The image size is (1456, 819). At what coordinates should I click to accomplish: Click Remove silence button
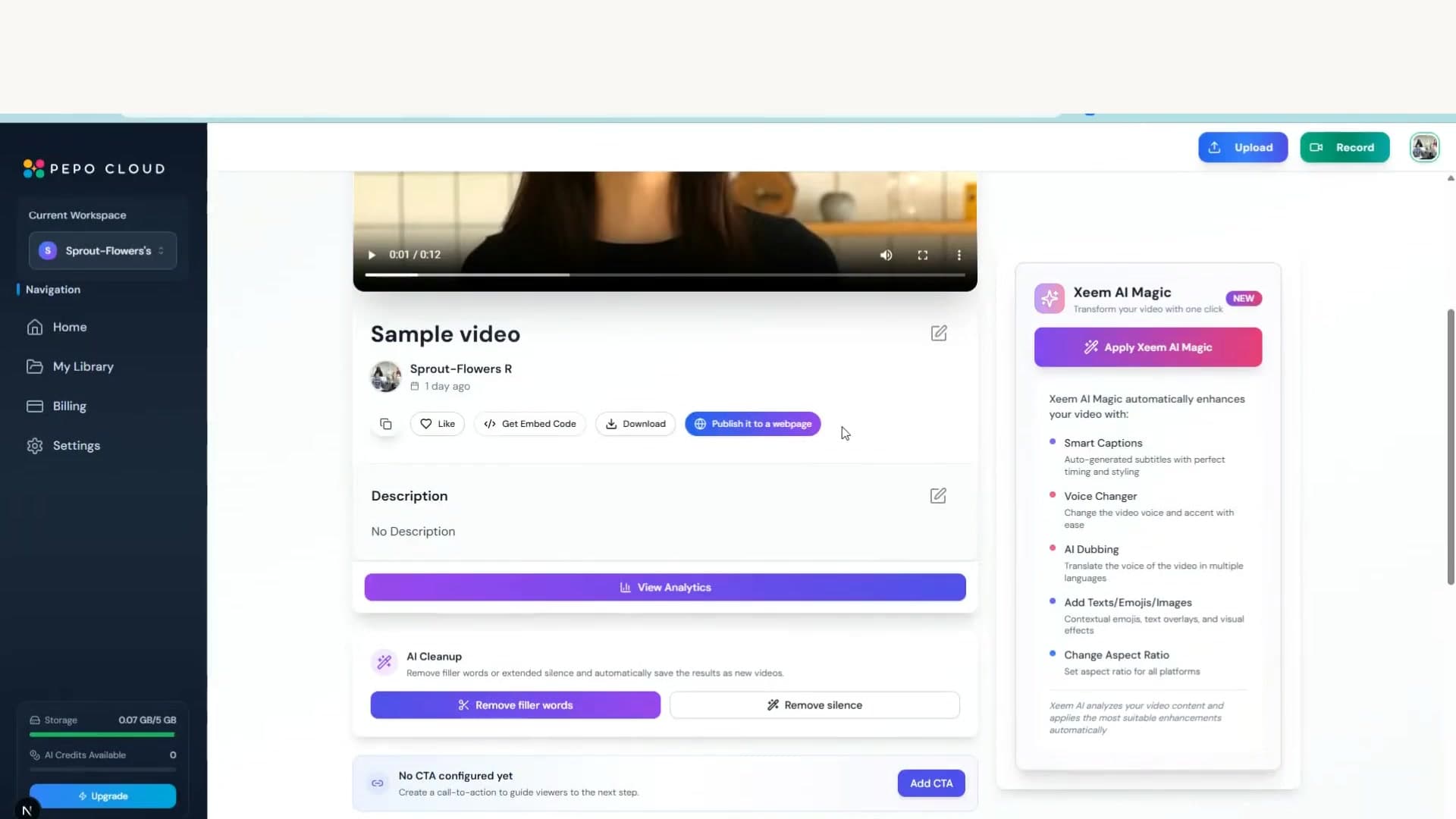(814, 705)
